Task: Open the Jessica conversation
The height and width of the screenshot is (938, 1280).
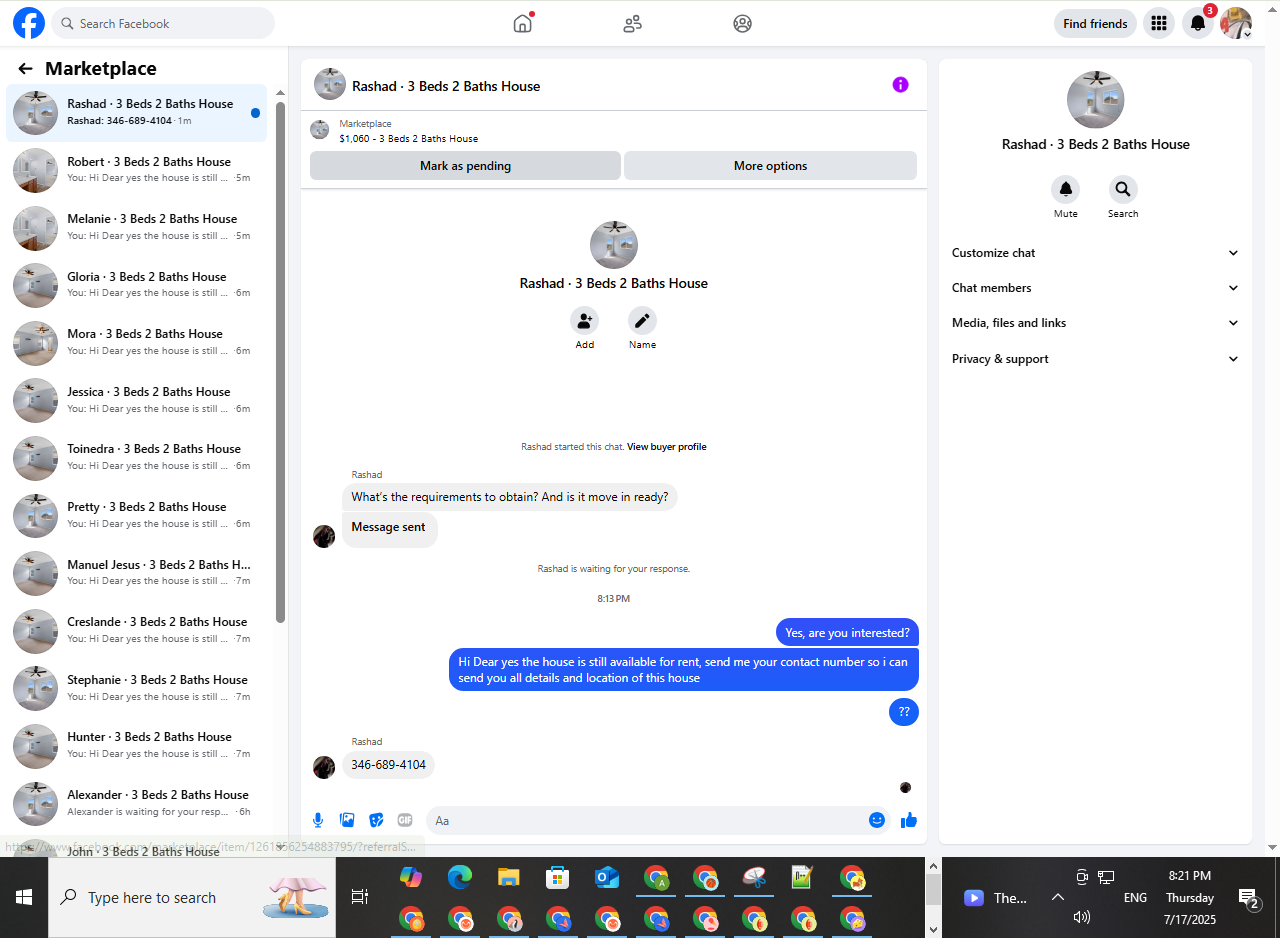Action: pyautogui.click(x=137, y=400)
